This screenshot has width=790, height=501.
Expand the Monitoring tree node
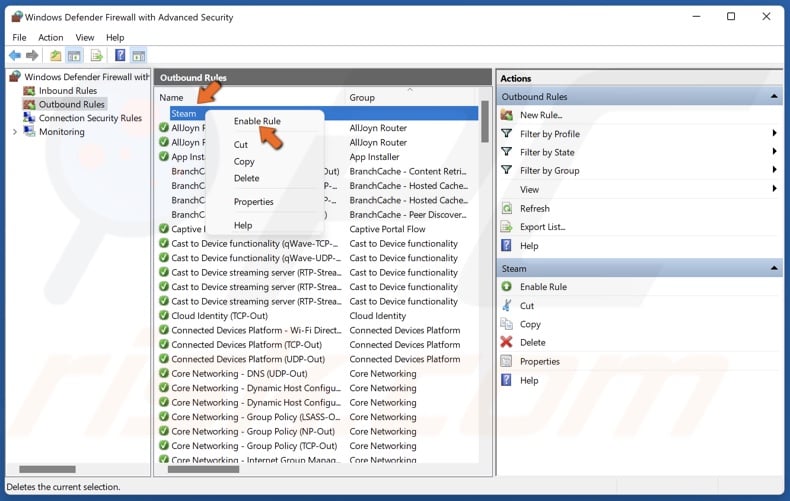[15, 132]
